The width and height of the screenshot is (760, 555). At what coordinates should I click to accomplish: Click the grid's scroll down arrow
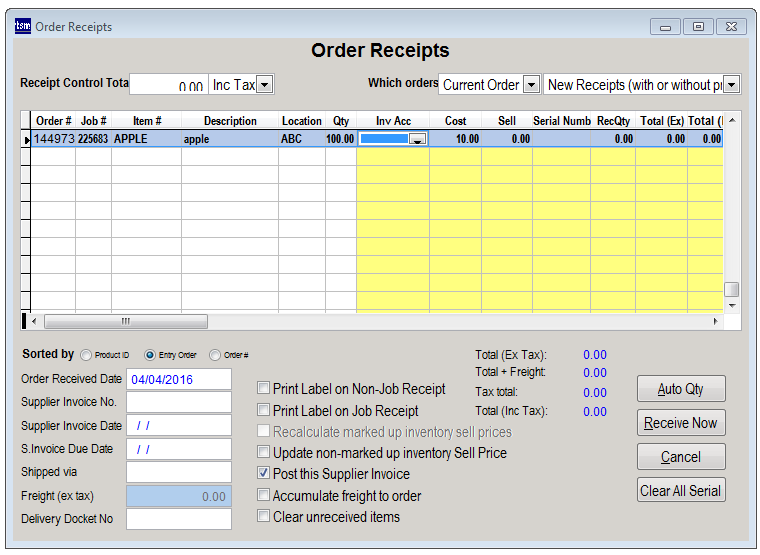pos(731,304)
